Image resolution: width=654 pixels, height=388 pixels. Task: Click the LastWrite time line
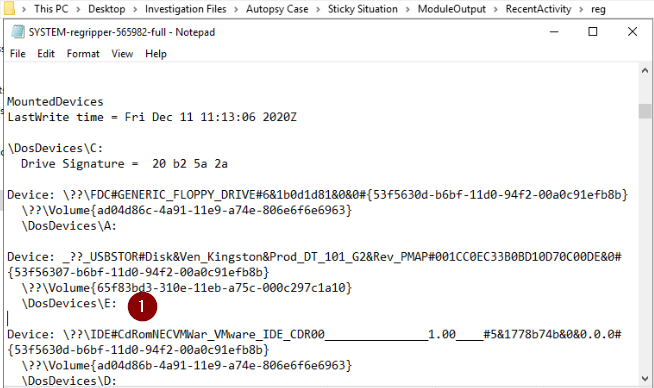[152, 117]
